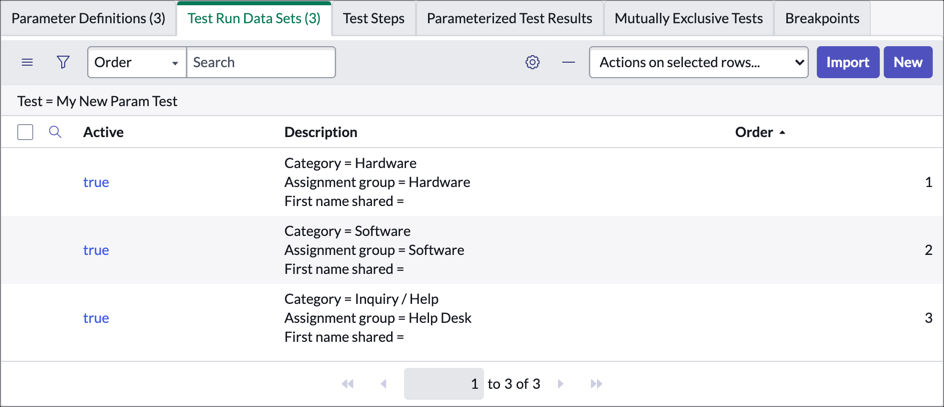
Task: Open the list personalization gear
Action: point(532,63)
